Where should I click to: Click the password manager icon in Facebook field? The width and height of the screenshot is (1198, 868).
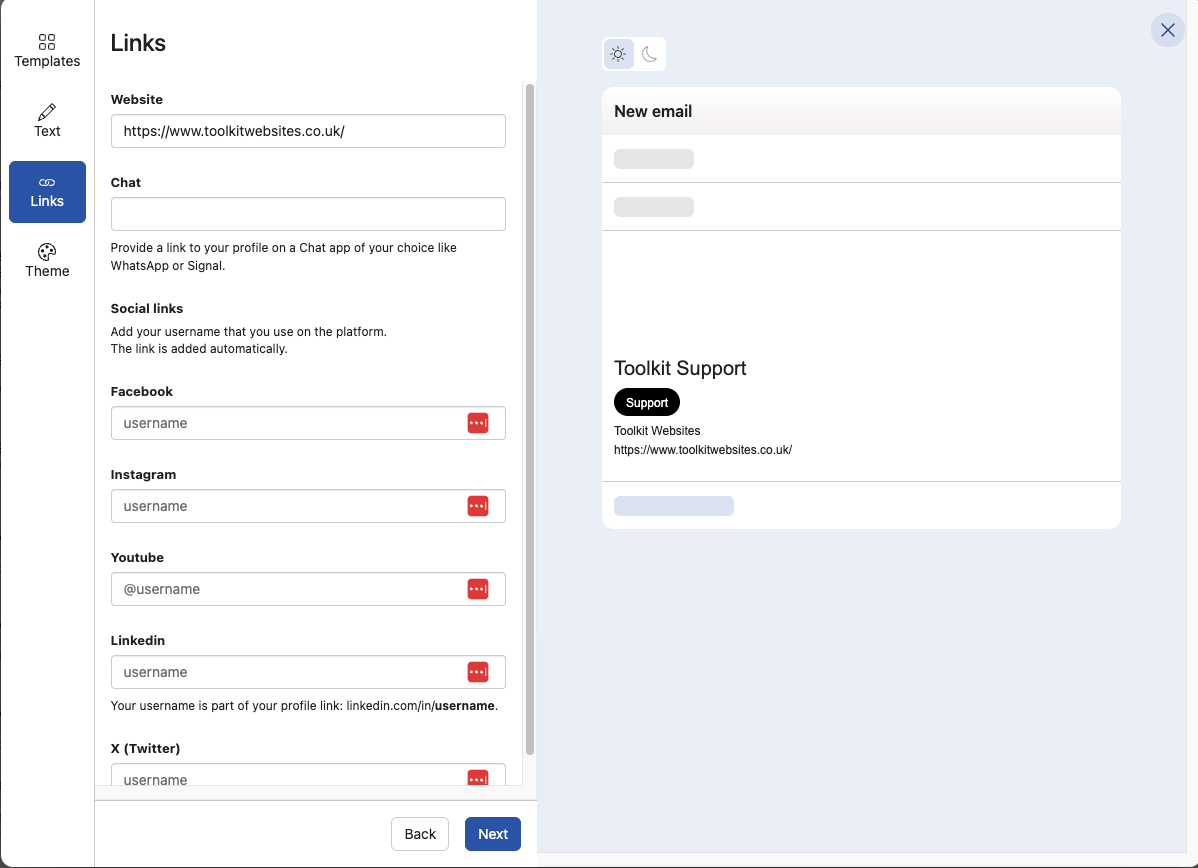(x=478, y=423)
